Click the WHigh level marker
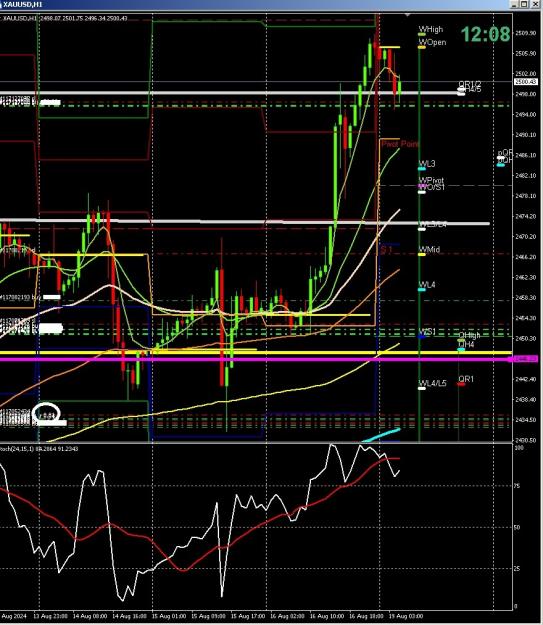Screen dimensions: 543x625 [422, 35]
